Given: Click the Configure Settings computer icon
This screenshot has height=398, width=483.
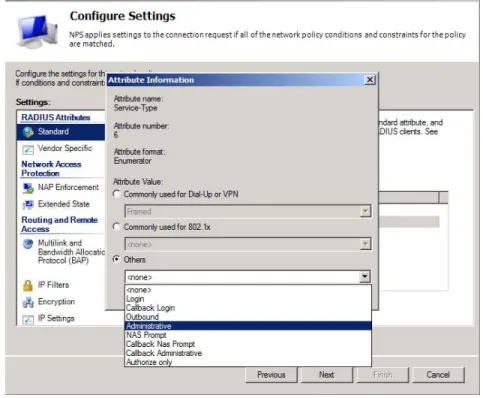Looking at the screenshot, I should [37, 32].
